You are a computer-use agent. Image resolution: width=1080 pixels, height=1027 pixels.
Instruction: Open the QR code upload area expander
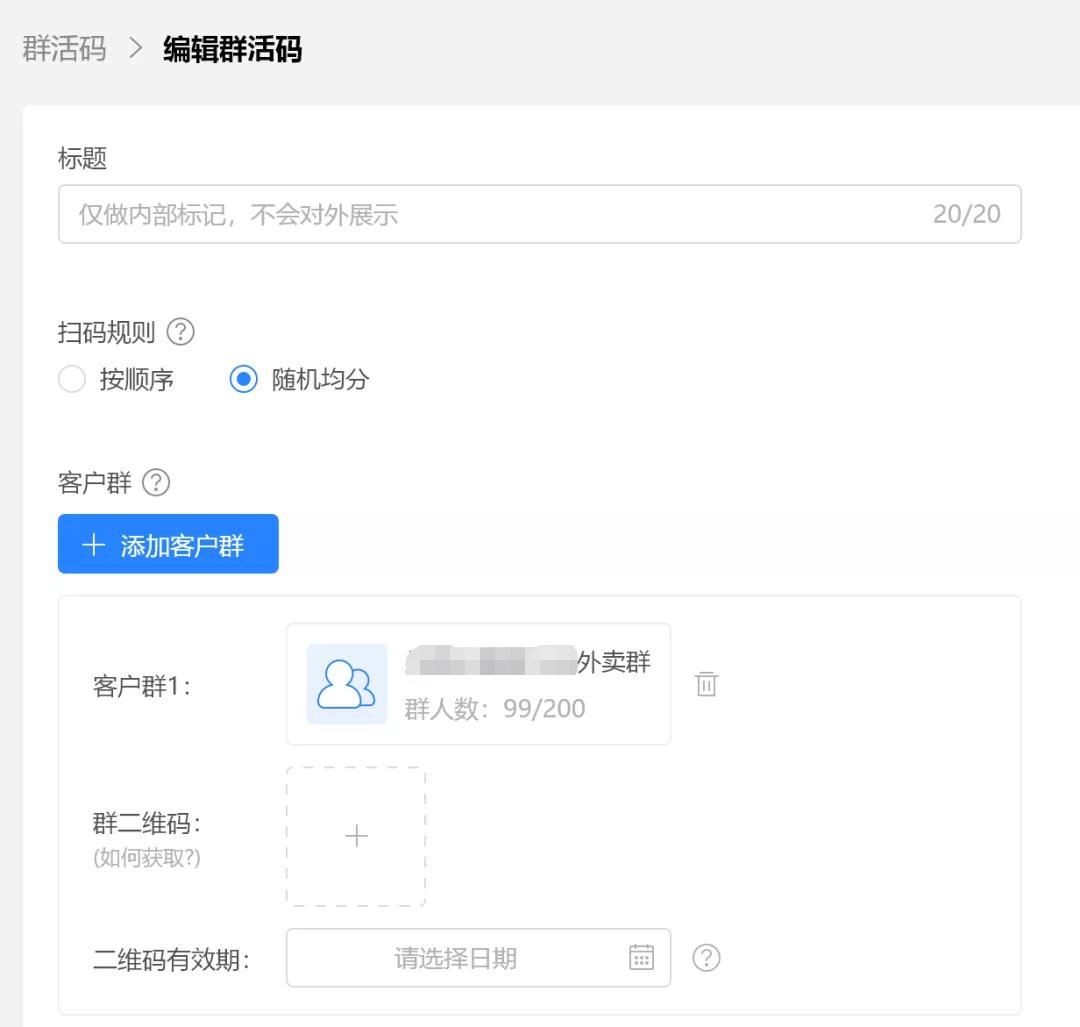point(356,836)
